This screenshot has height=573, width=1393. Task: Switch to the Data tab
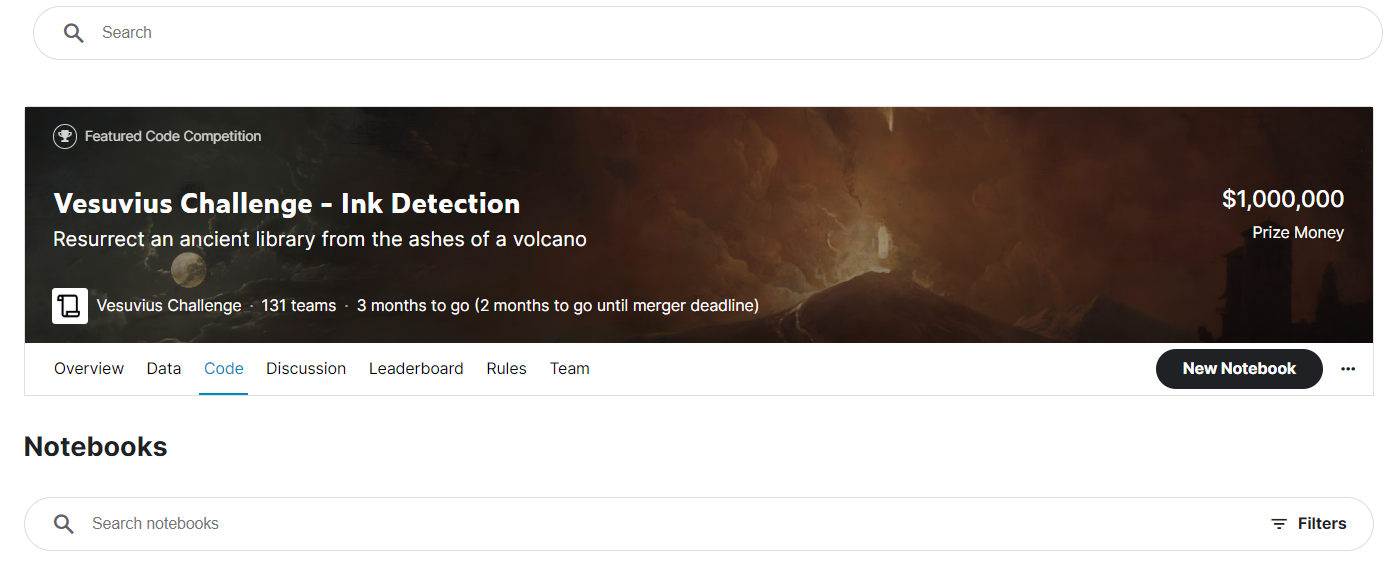pos(164,368)
